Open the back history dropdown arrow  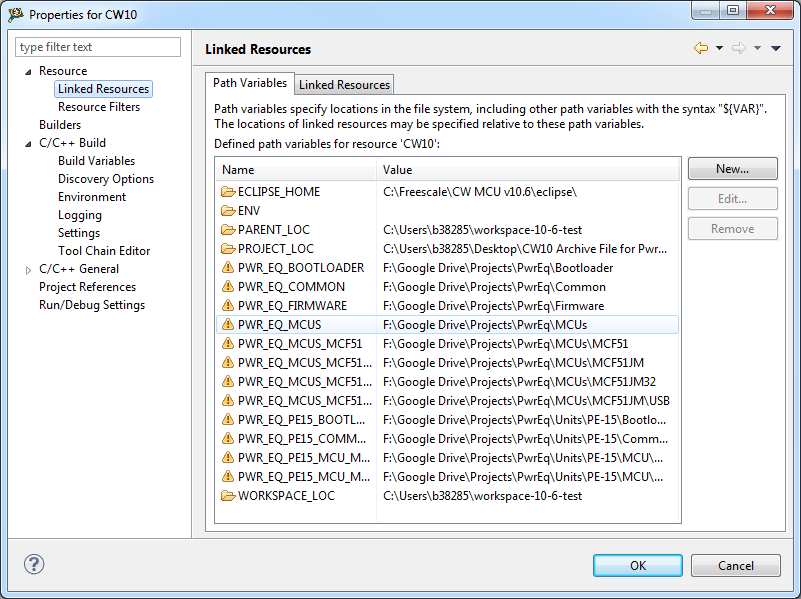719,48
